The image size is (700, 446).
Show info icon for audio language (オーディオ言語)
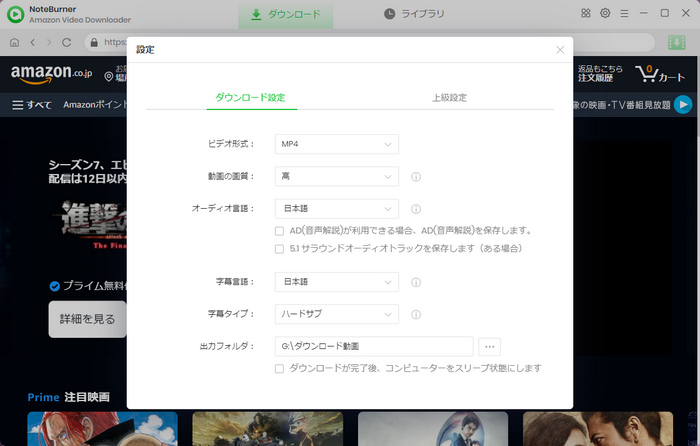(x=416, y=209)
